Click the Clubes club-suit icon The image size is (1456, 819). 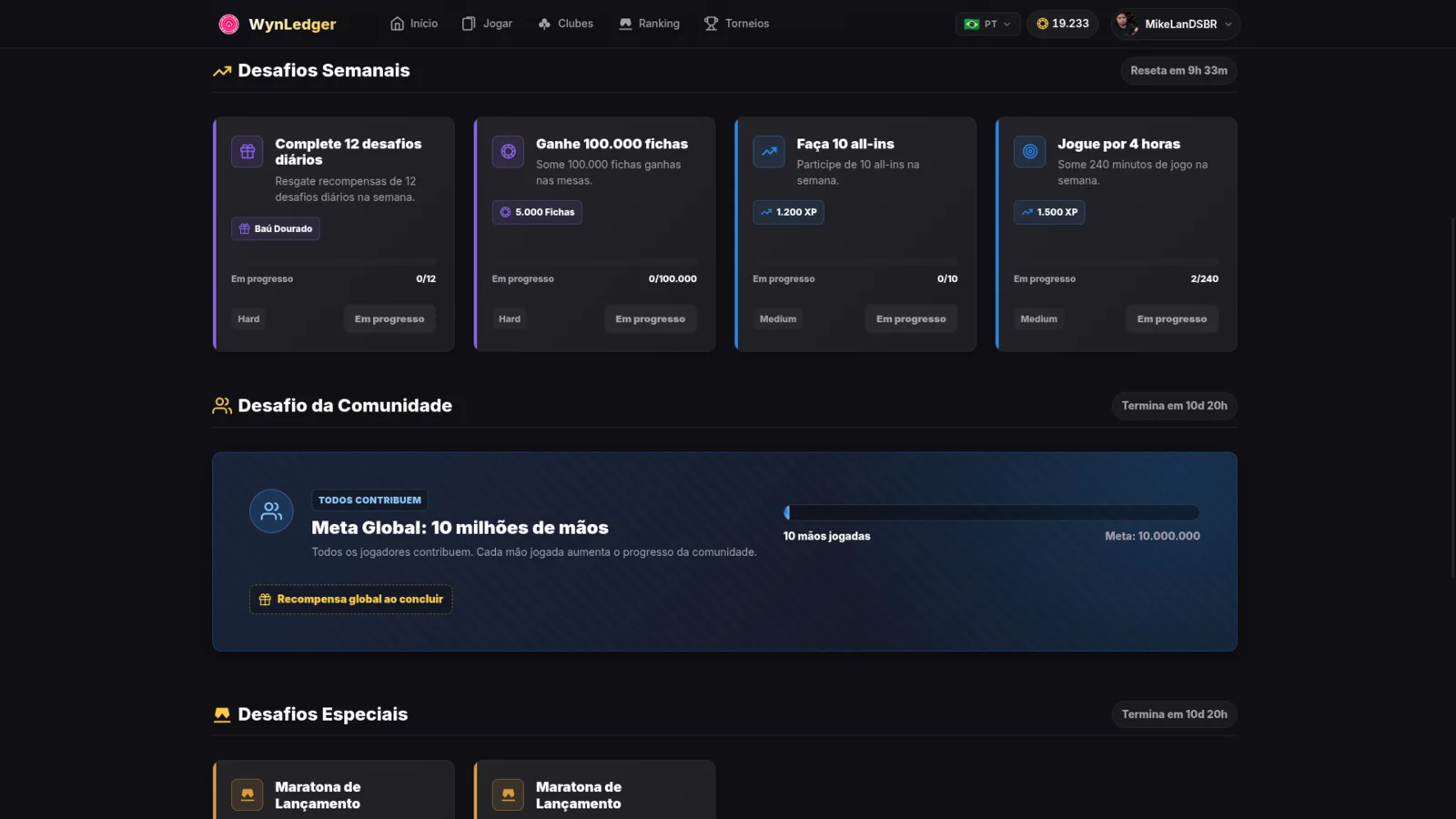pyautogui.click(x=544, y=24)
